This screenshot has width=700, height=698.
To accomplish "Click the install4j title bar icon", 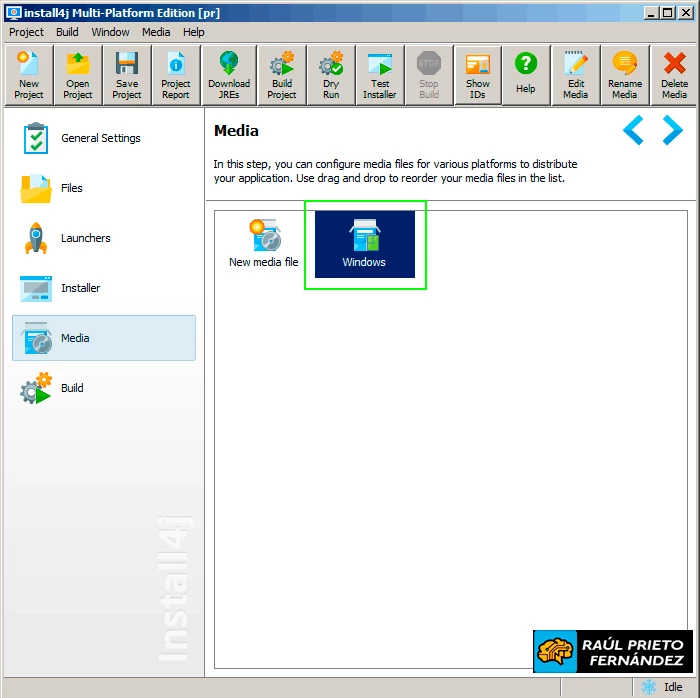I will (13, 12).
